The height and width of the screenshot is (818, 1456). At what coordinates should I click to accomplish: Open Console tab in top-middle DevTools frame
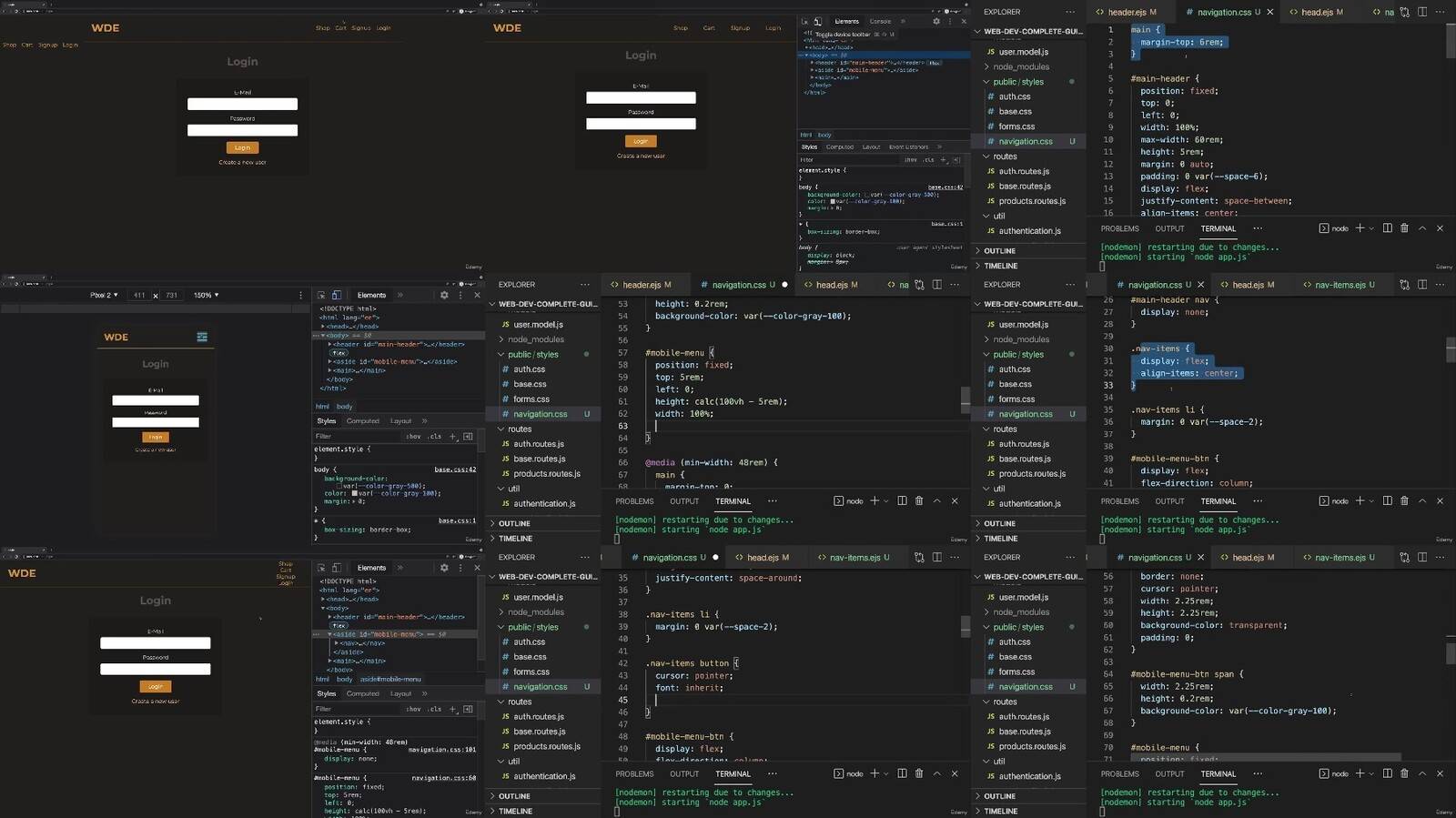[880, 21]
